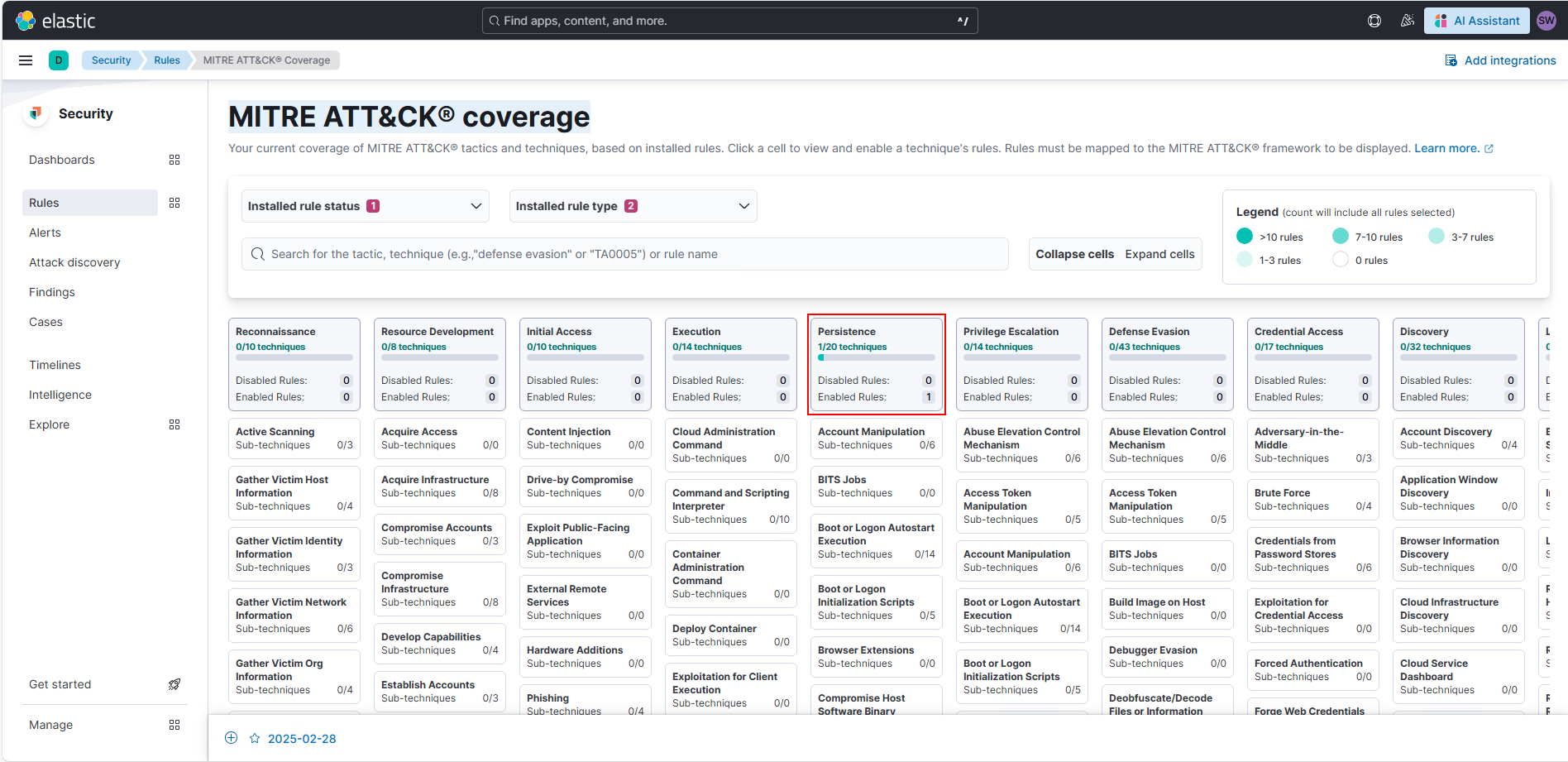
Task: Open Cases in the sidebar
Action: click(45, 322)
